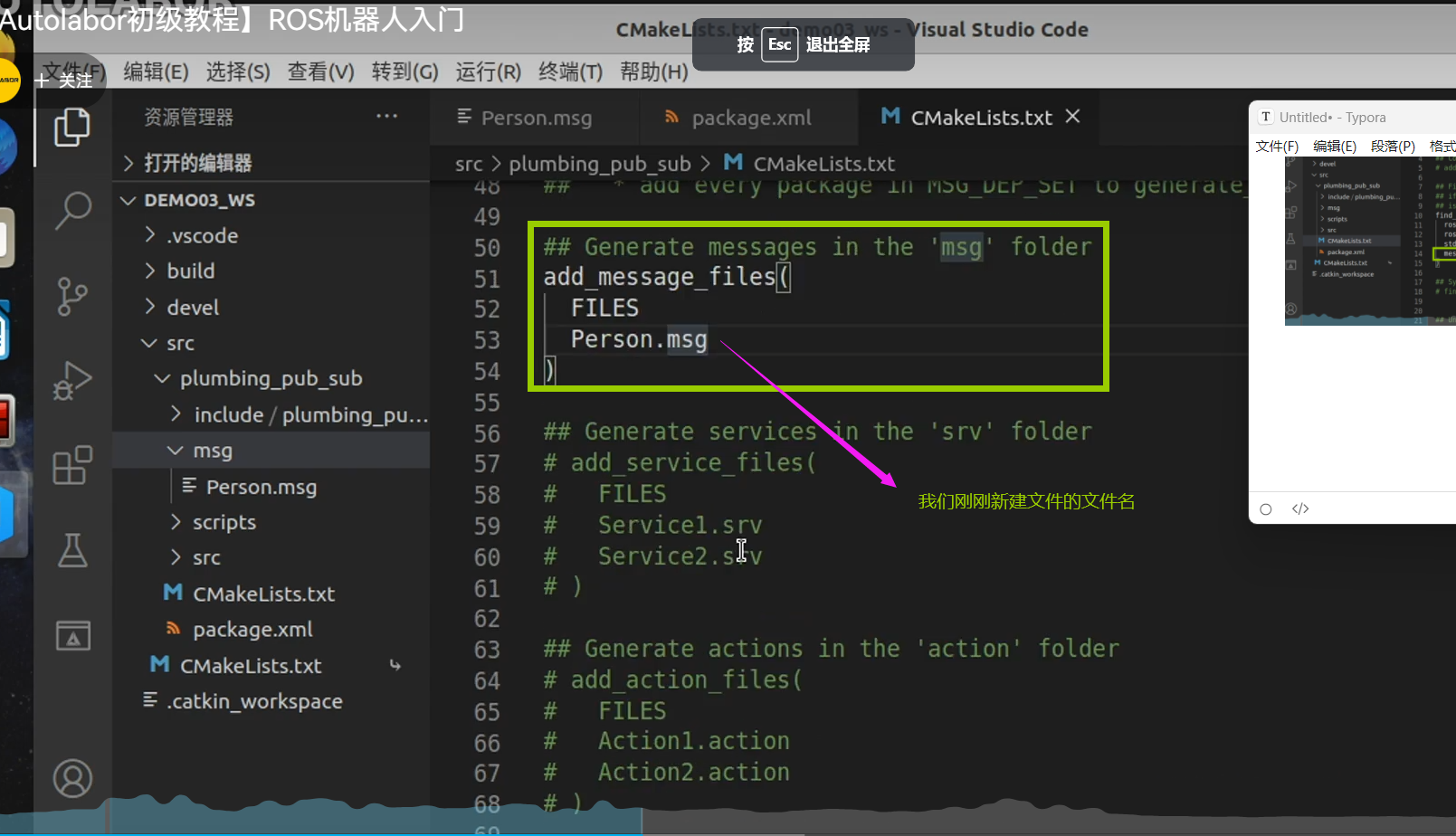
Task: Open the Accounts icon in activity bar
Action: [x=72, y=778]
